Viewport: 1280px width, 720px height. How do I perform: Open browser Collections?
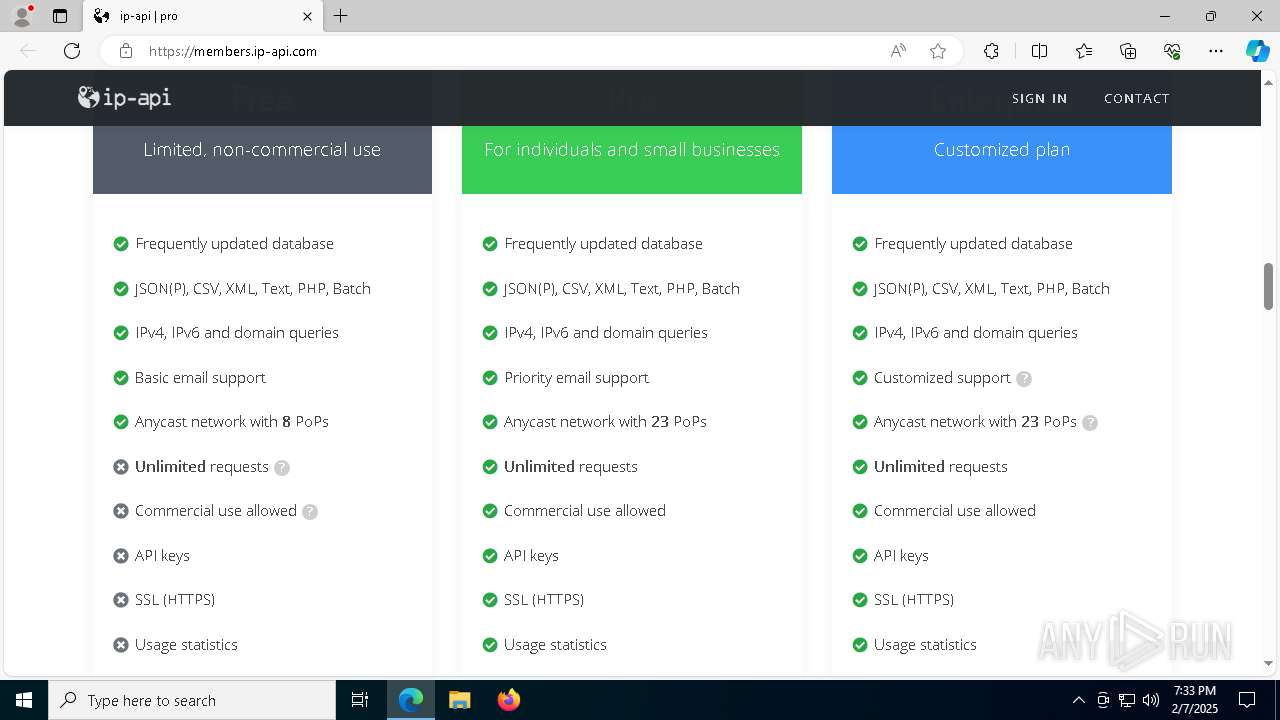(x=1128, y=51)
